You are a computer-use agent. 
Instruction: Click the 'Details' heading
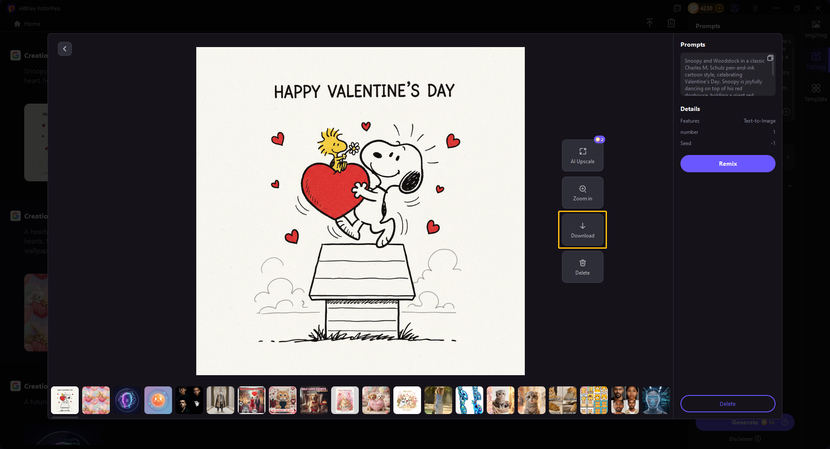[690, 109]
